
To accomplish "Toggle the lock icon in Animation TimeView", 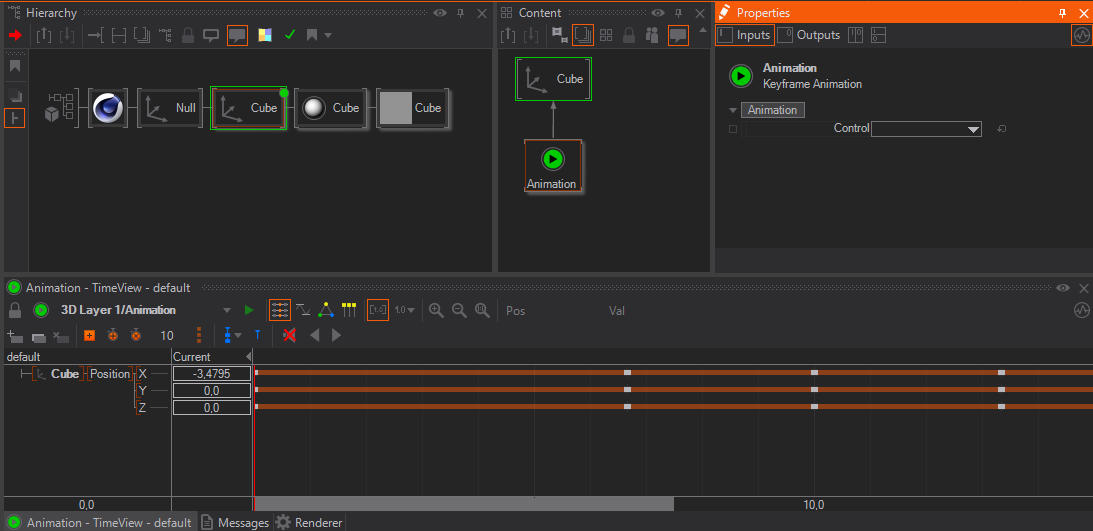I will [15, 310].
